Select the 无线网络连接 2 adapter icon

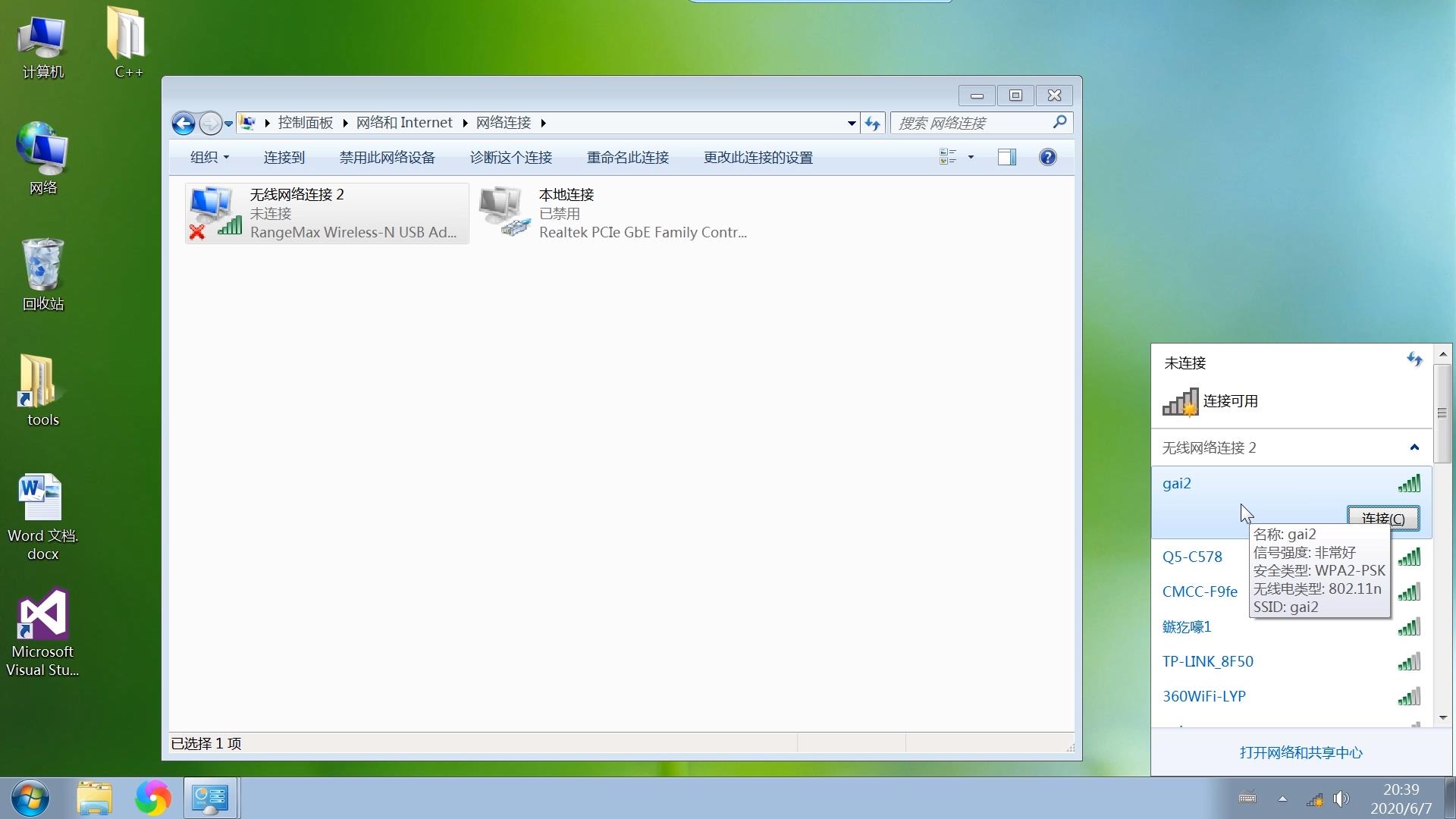(215, 213)
